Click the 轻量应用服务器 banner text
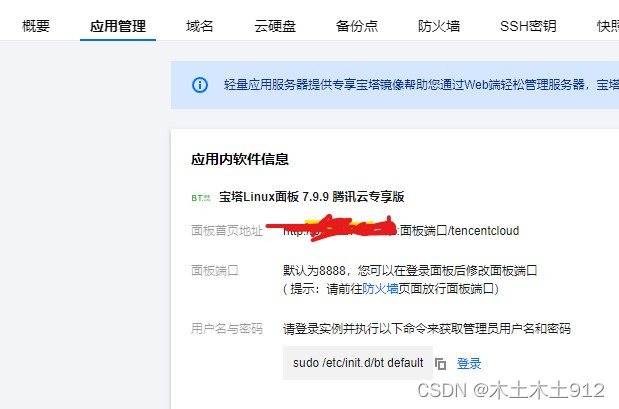Image resolution: width=619 pixels, height=409 pixels. tap(421, 84)
